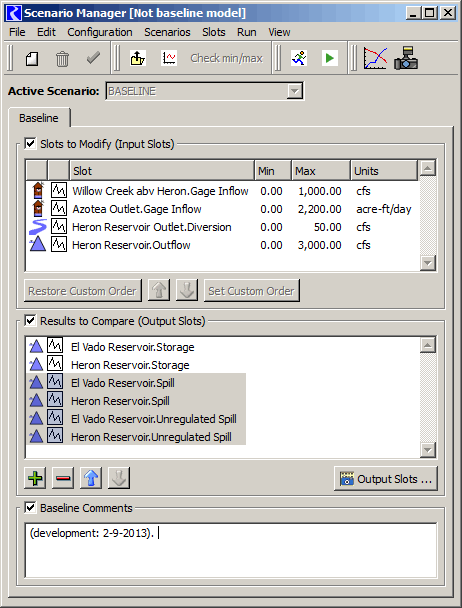Uncheck the Baseline Comments checkbox
This screenshot has height=608, width=462.
(x=30, y=508)
